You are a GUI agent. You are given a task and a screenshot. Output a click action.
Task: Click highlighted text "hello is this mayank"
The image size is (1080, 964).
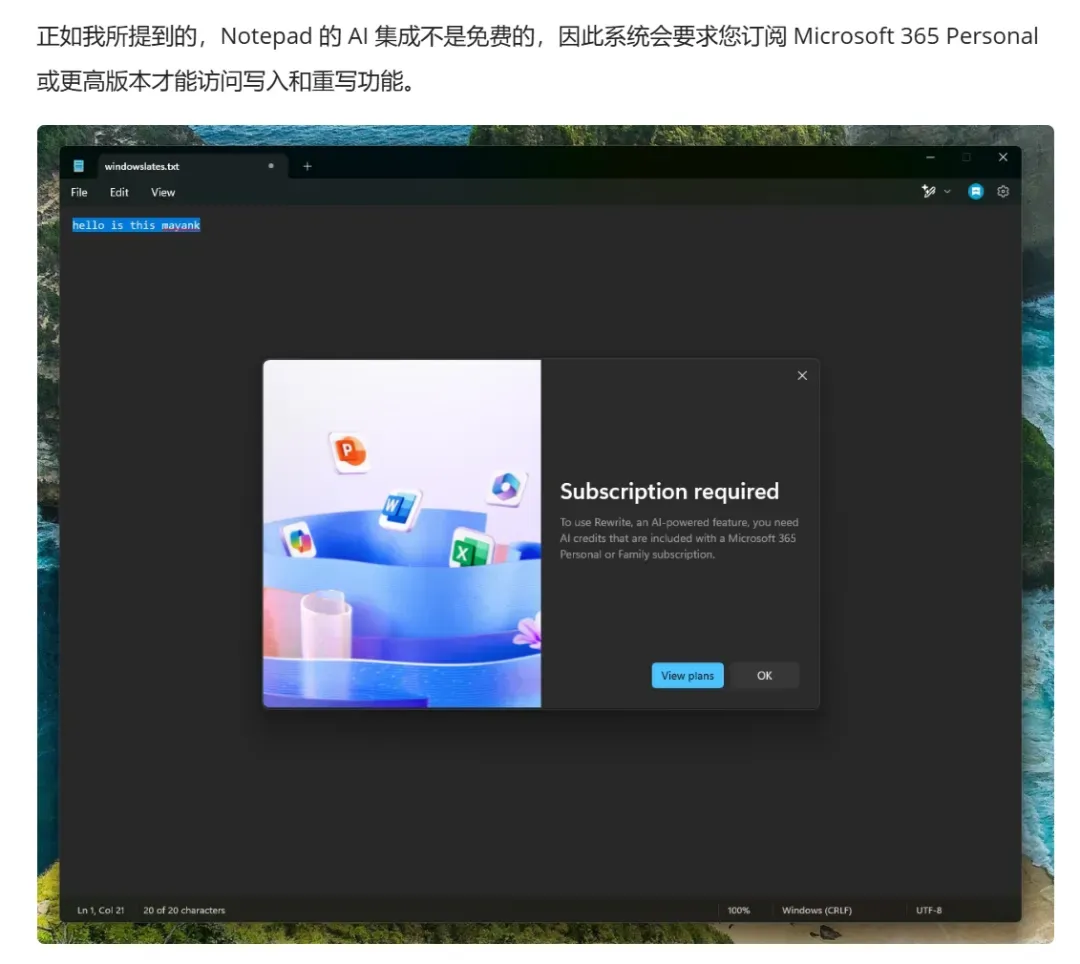(136, 225)
